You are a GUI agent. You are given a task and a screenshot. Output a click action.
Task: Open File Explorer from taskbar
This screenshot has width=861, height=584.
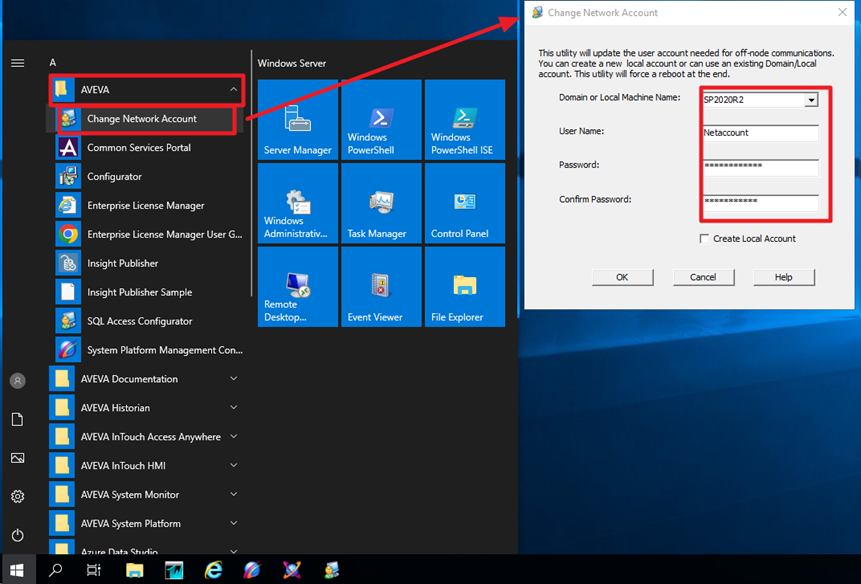(135, 570)
